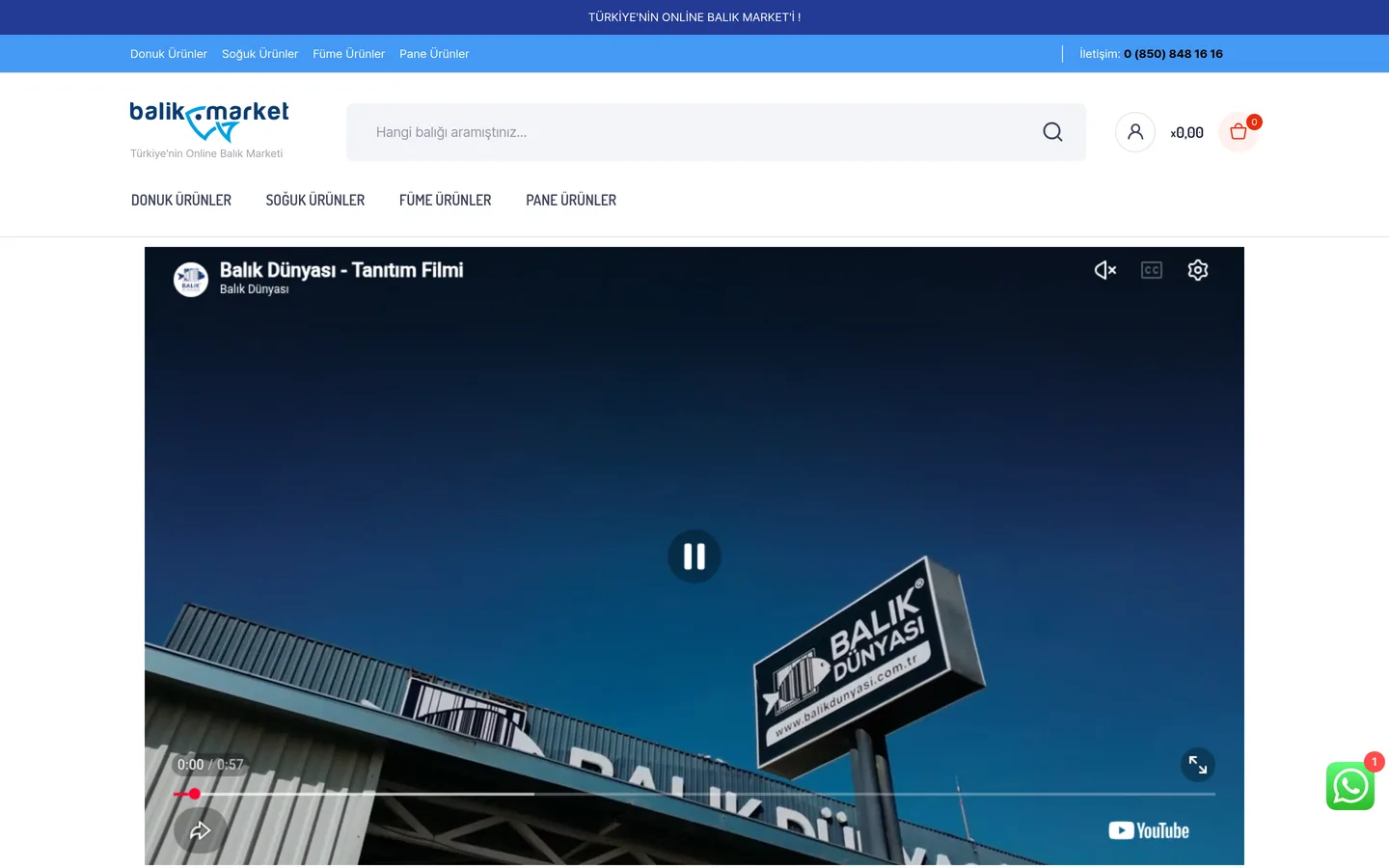This screenshot has width=1389, height=868.
Task: Enter fullscreen with the expand icon
Action: coord(1198,765)
